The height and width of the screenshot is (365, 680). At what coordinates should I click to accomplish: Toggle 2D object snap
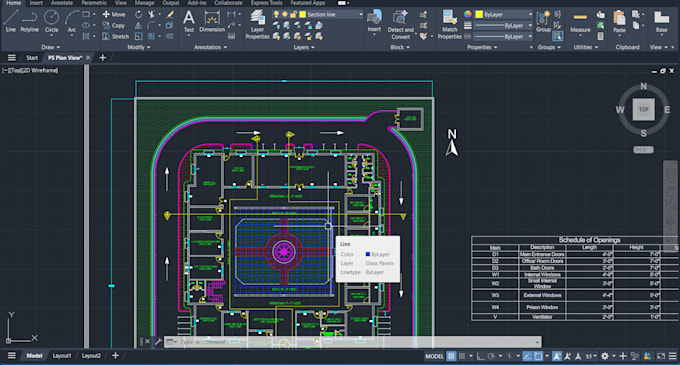[538, 356]
